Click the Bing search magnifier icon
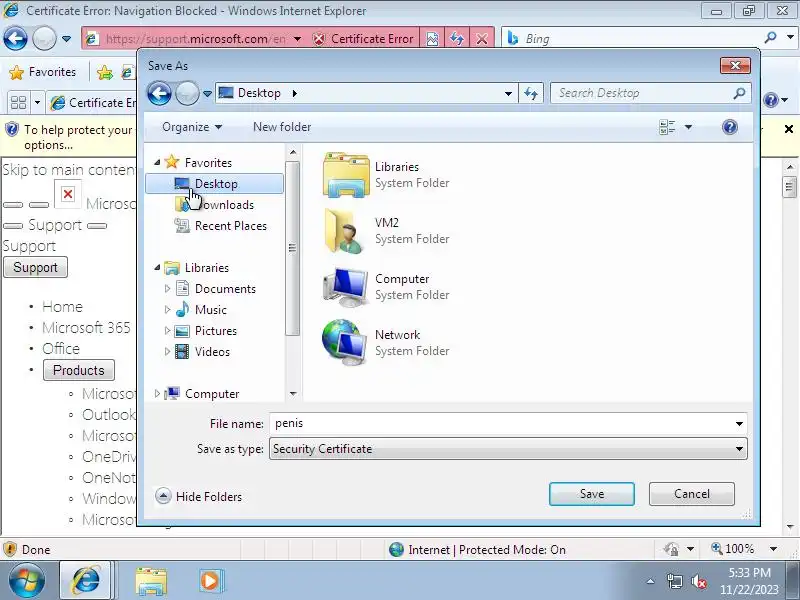Screen dimensions: 800x600 point(770,38)
